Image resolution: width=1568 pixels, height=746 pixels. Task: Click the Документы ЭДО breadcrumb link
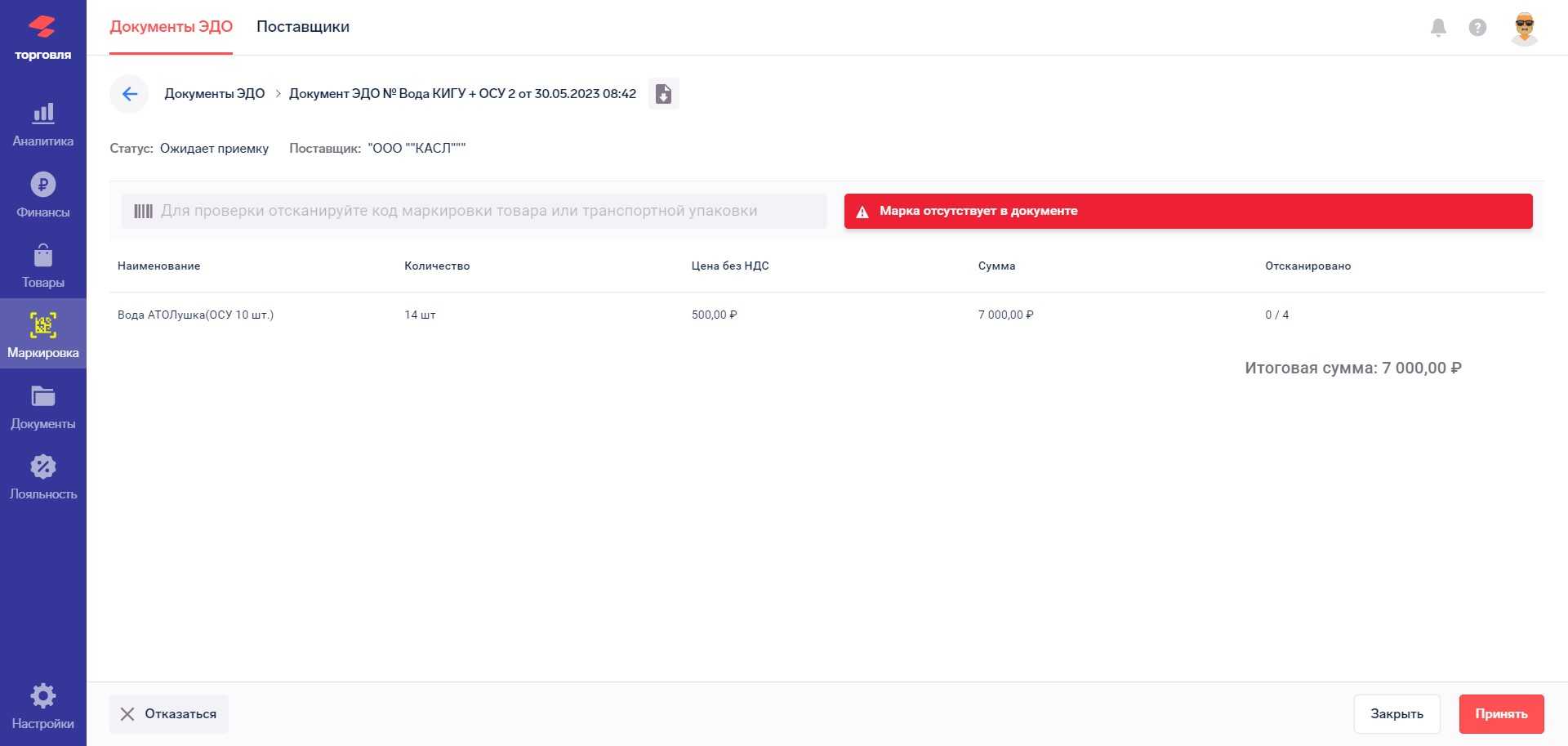coord(215,94)
